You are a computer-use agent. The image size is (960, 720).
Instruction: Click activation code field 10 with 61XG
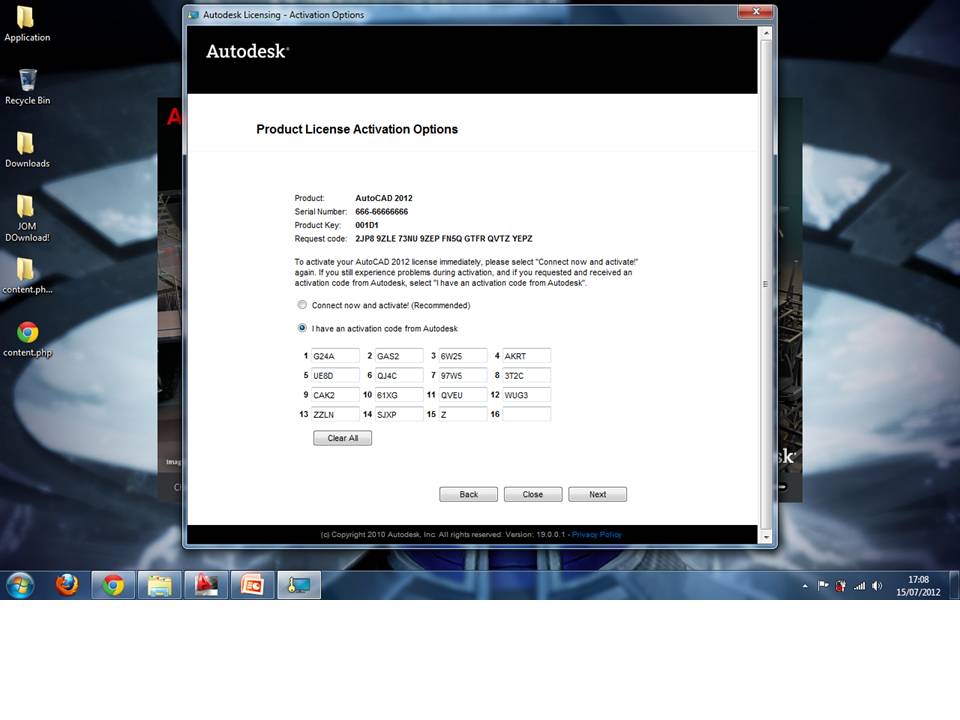click(x=399, y=395)
